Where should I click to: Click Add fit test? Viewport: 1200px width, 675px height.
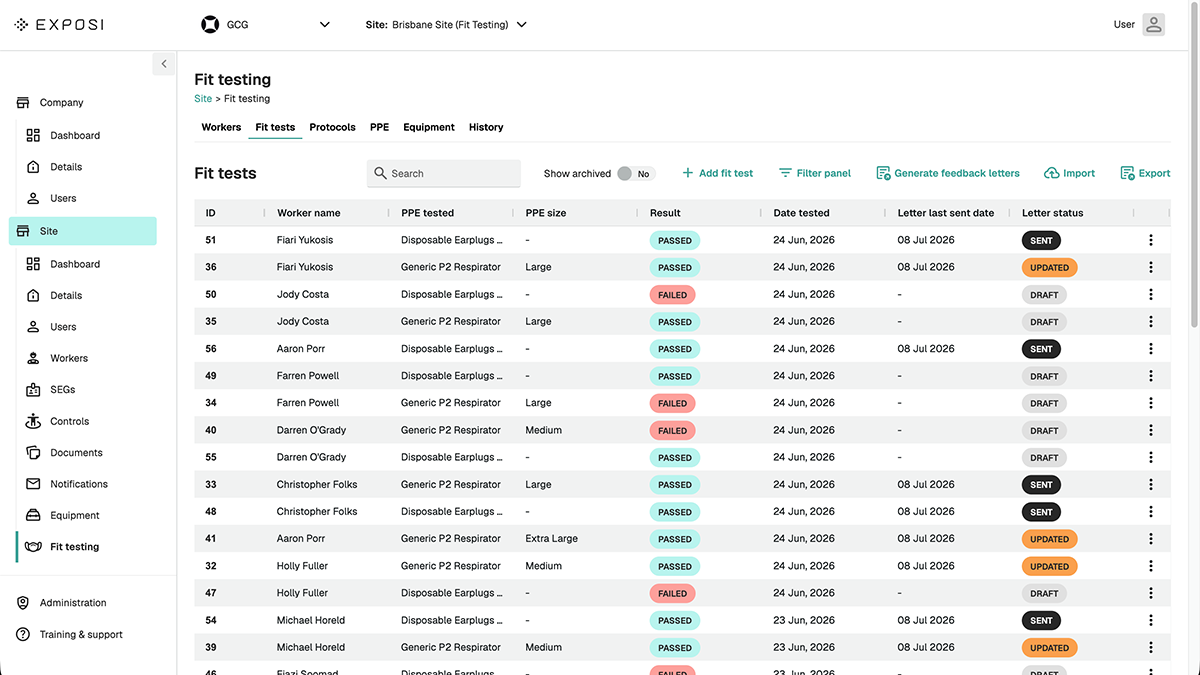(717, 173)
